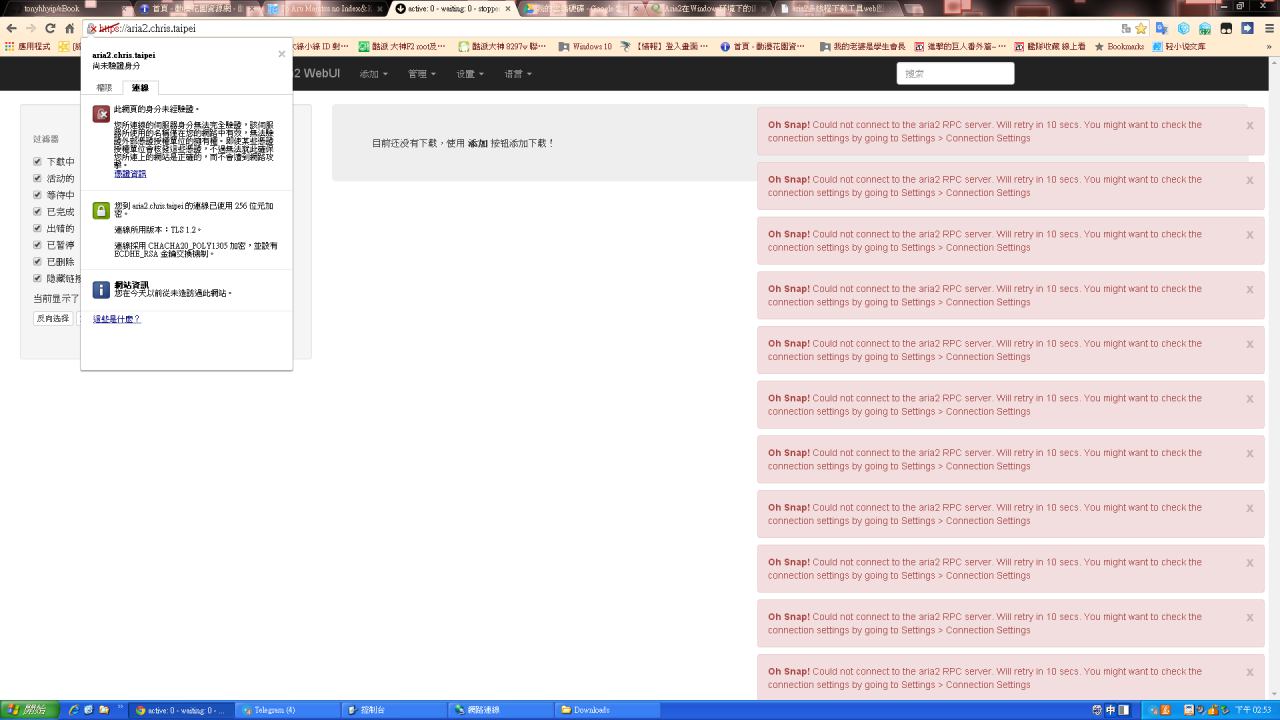The height and width of the screenshot is (720, 1280).
Task: Toggle the 活动的 filter checkbox
Action: [x=37, y=178]
